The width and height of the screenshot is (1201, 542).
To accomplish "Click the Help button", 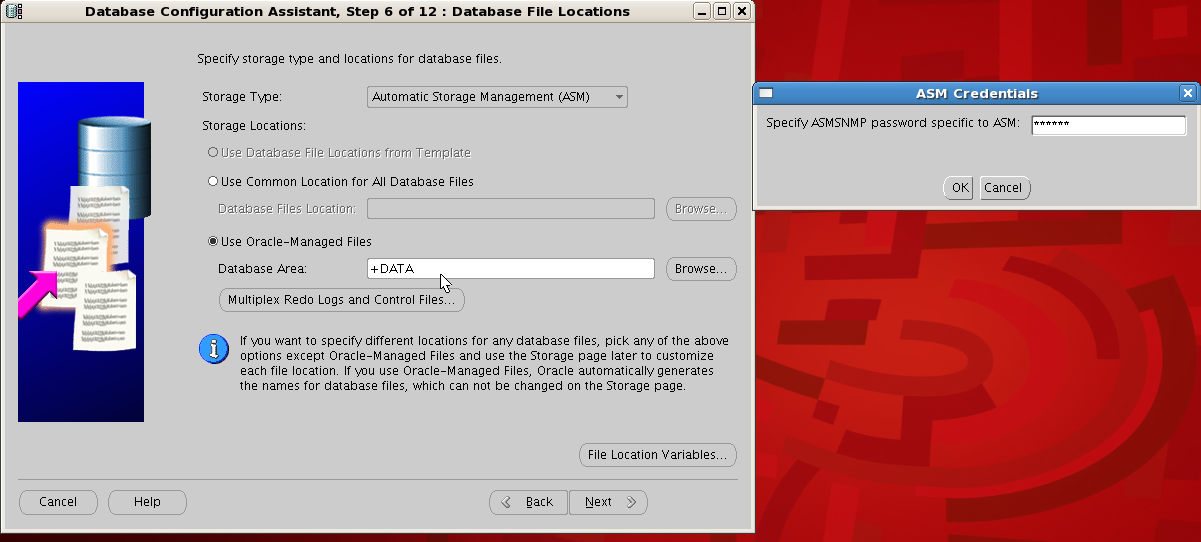I will 147,502.
